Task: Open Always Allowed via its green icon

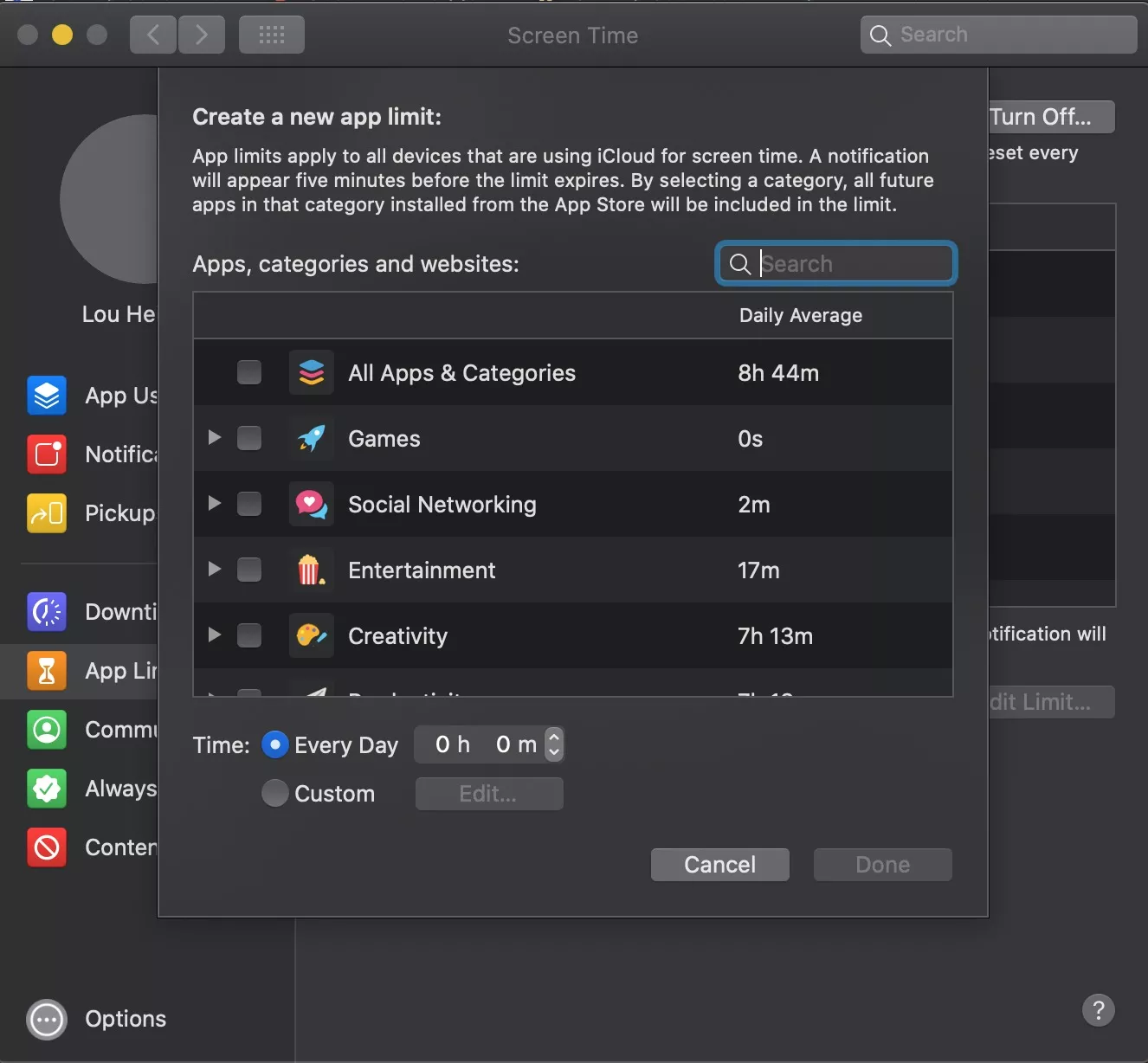Action: pyautogui.click(x=47, y=789)
